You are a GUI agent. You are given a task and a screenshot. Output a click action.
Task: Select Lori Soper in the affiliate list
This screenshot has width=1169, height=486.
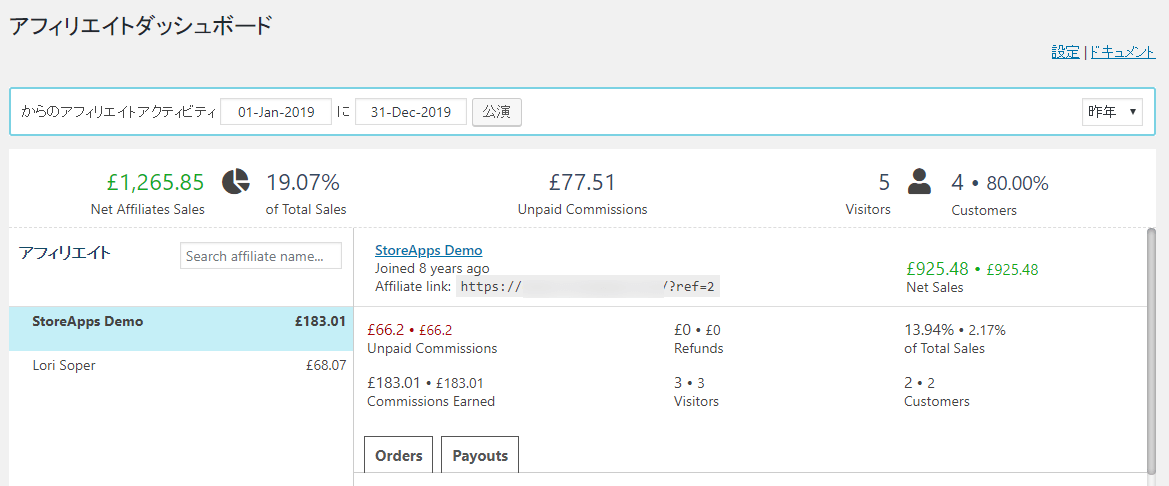tap(181, 365)
